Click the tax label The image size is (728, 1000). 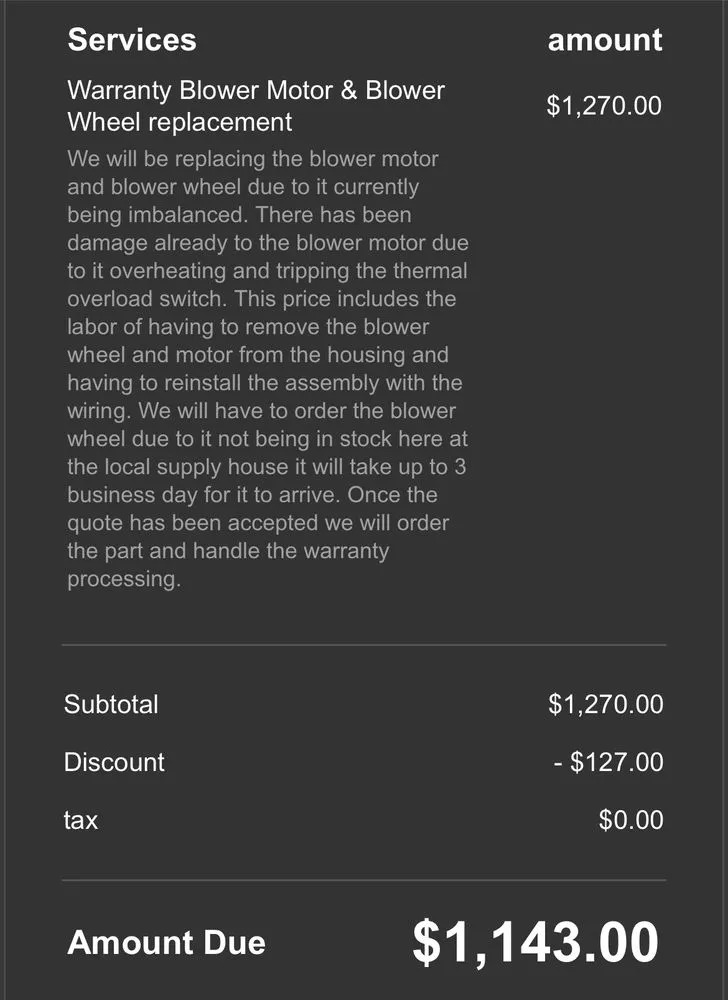(x=81, y=820)
